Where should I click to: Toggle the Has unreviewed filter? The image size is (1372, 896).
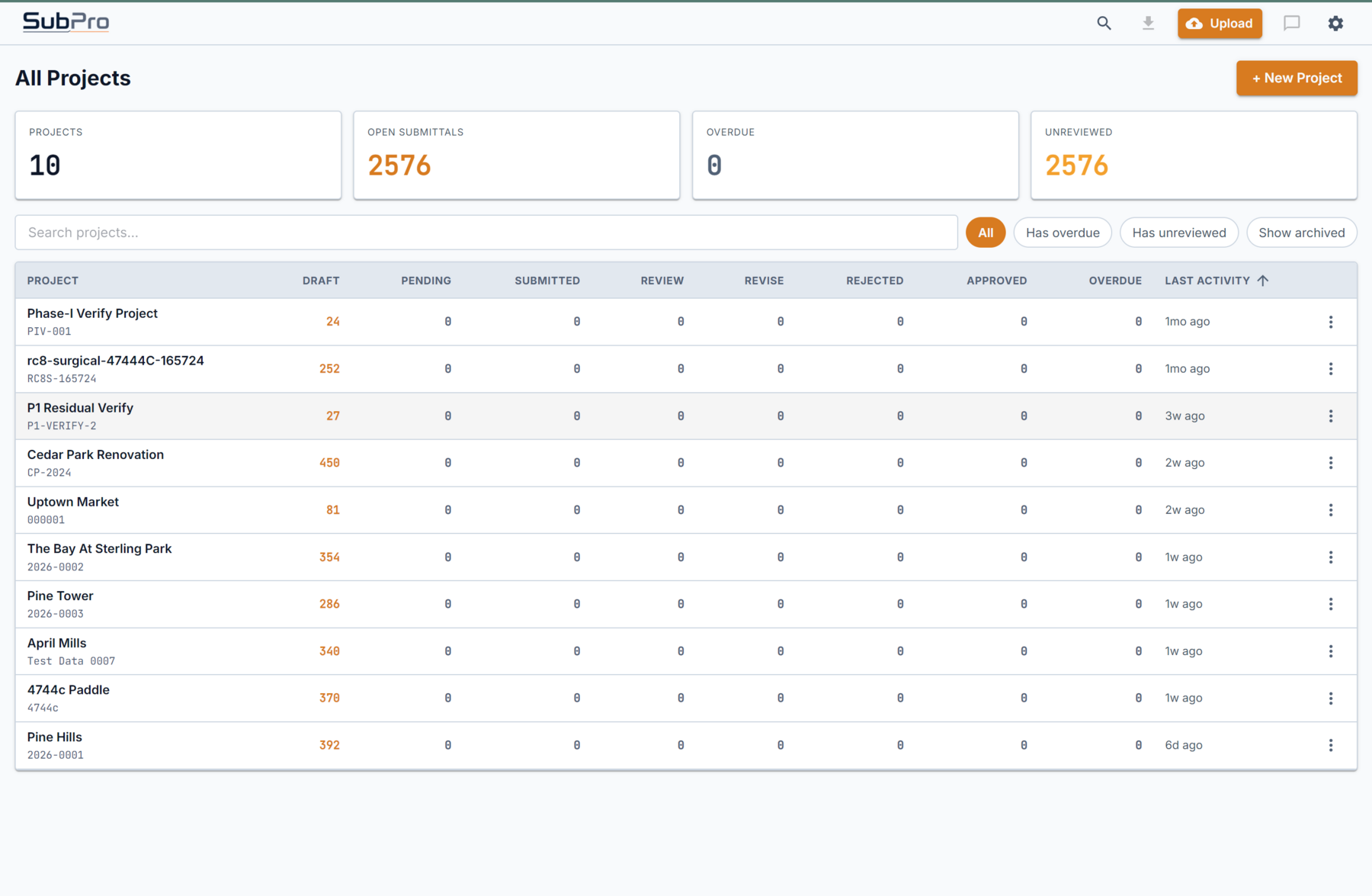pyautogui.click(x=1179, y=233)
